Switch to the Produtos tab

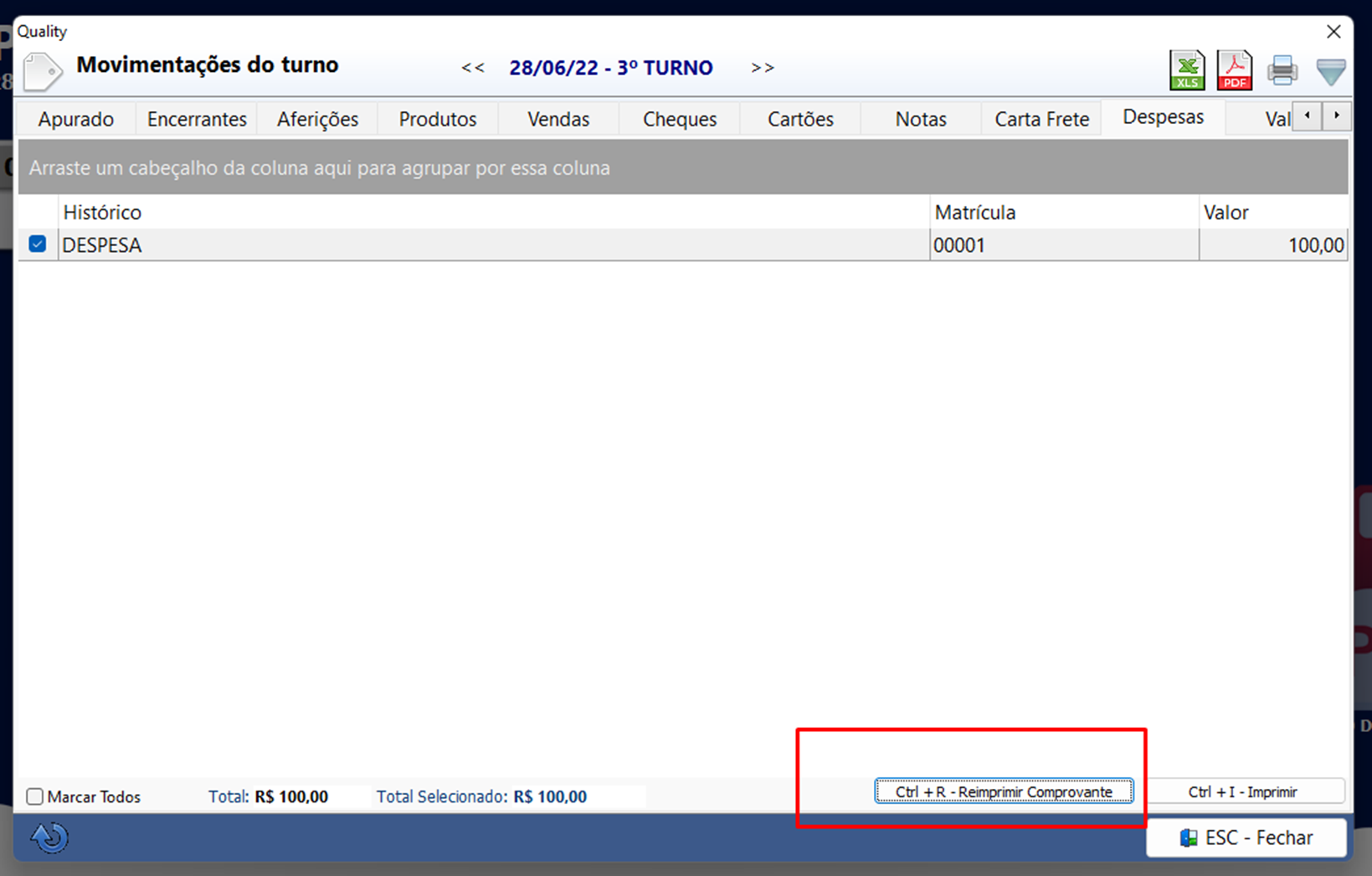(438, 119)
